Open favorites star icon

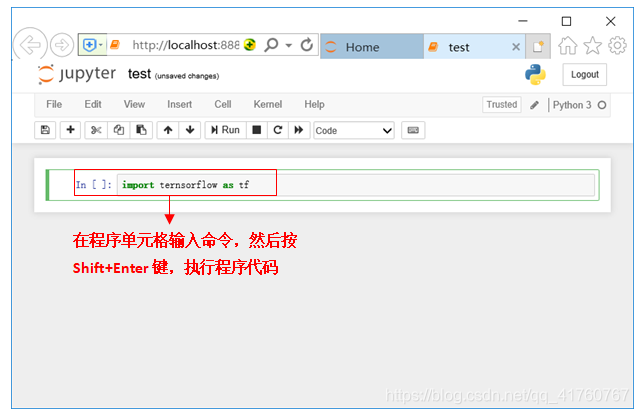(x=593, y=46)
